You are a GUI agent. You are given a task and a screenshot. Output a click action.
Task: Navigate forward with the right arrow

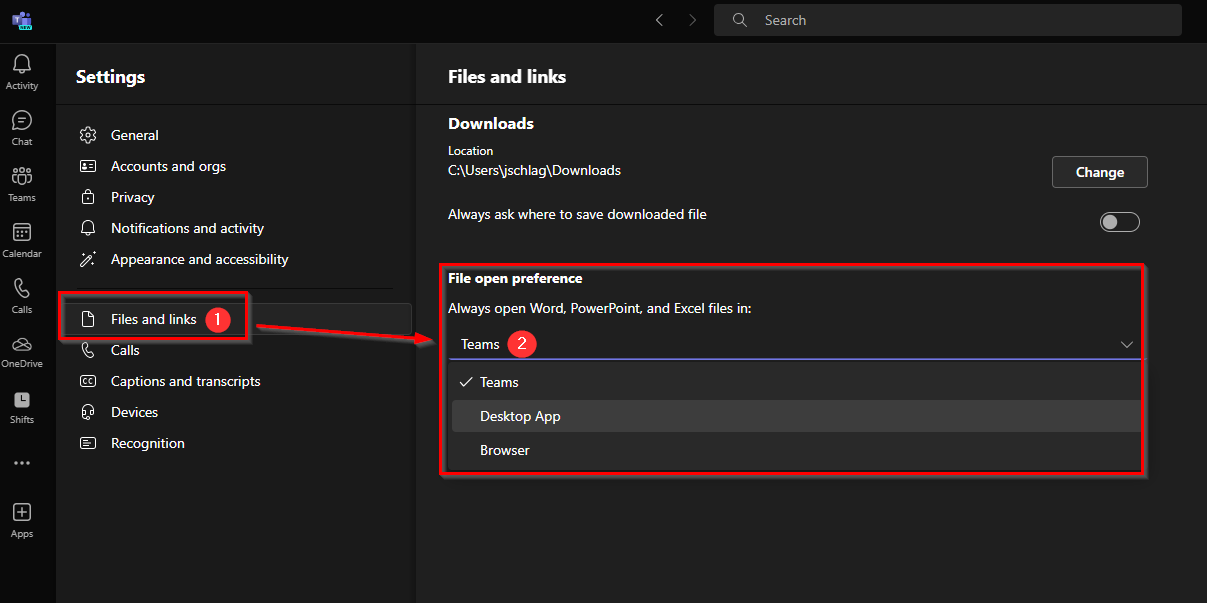pos(692,20)
